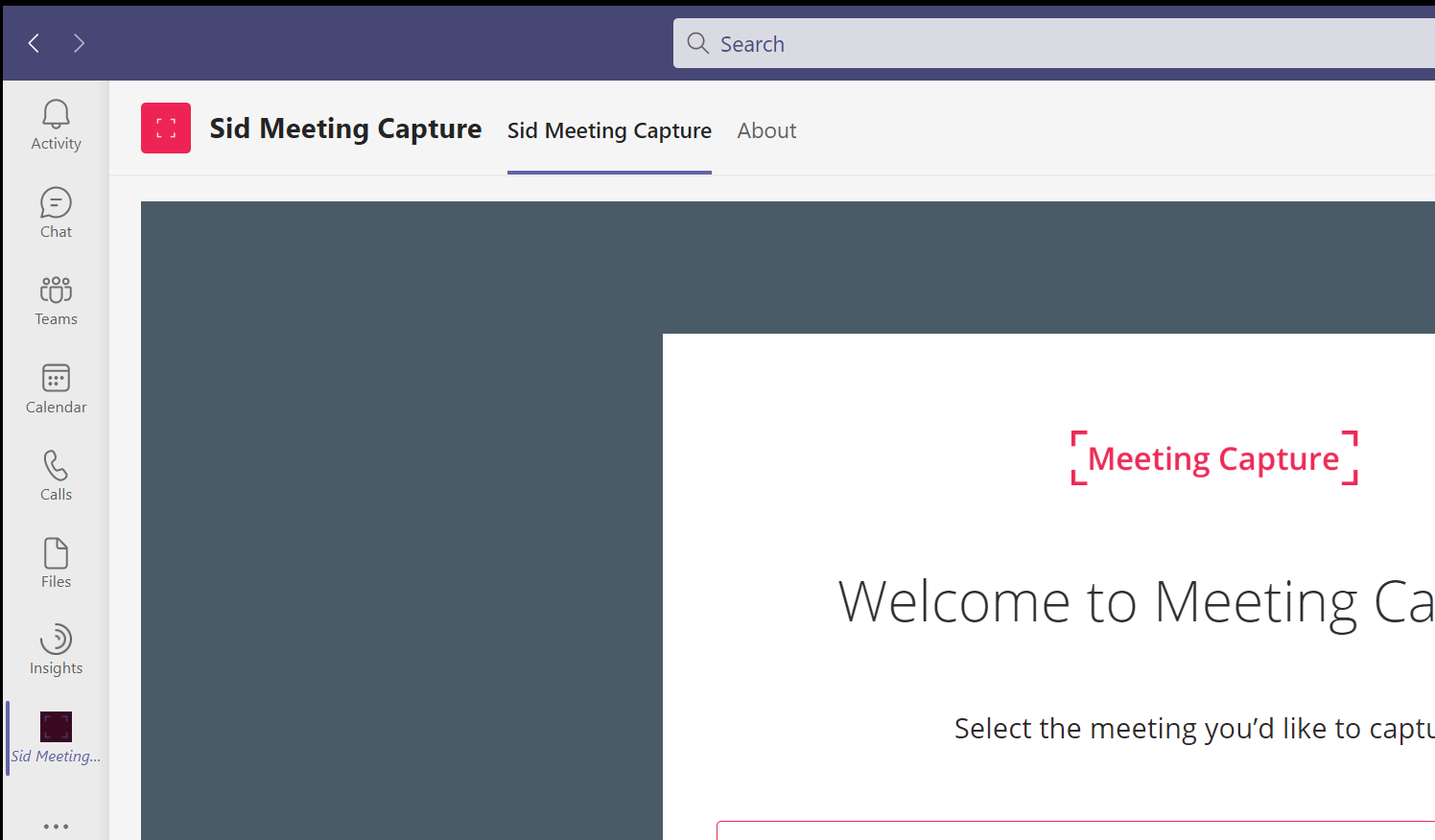Click the pink Sid Meeting Capture app logo
This screenshot has width=1435, height=840.
coord(166,128)
